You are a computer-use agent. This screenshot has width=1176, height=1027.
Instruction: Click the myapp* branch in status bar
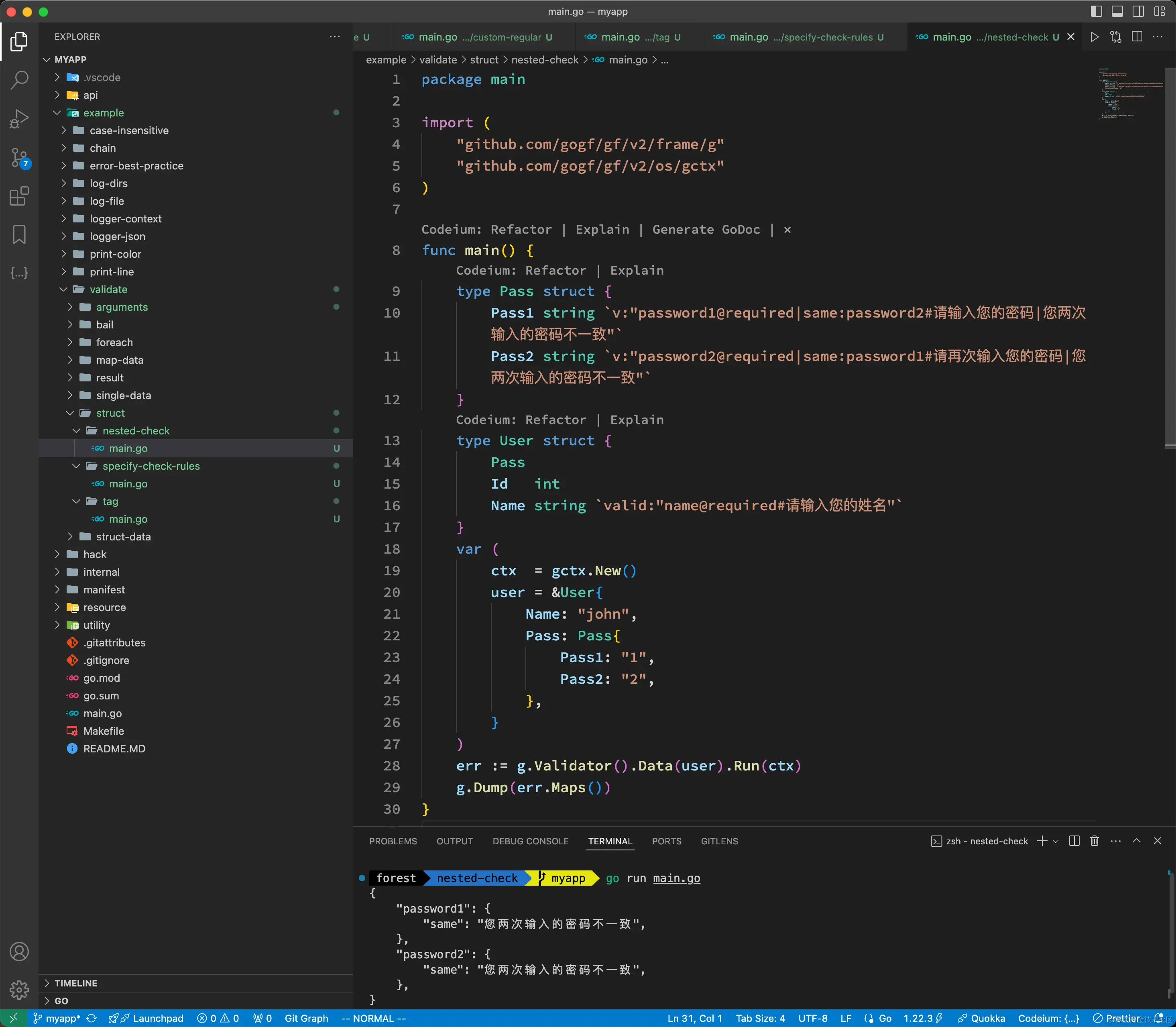(57, 1018)
